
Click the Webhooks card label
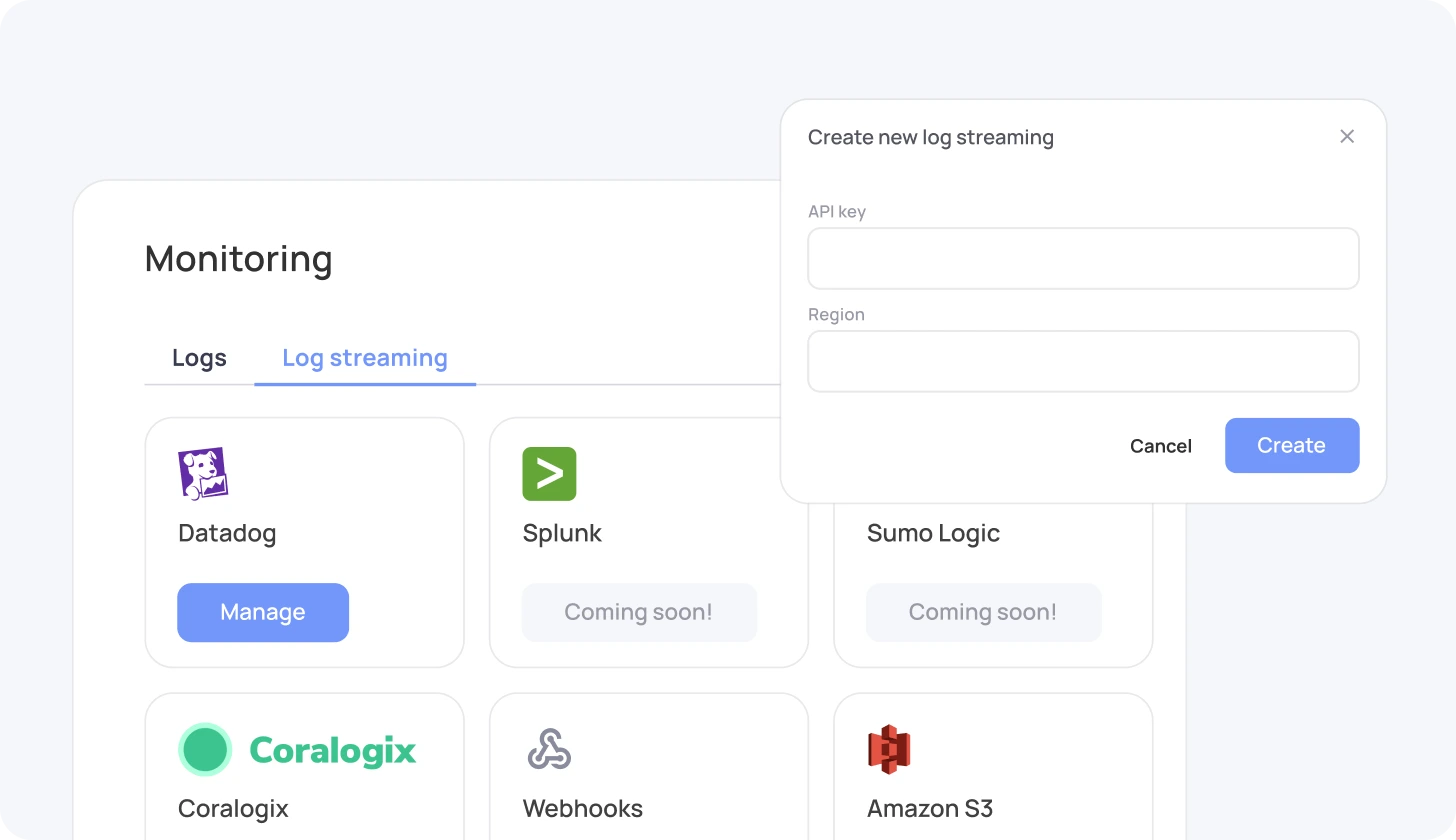[x=582, y=808]
